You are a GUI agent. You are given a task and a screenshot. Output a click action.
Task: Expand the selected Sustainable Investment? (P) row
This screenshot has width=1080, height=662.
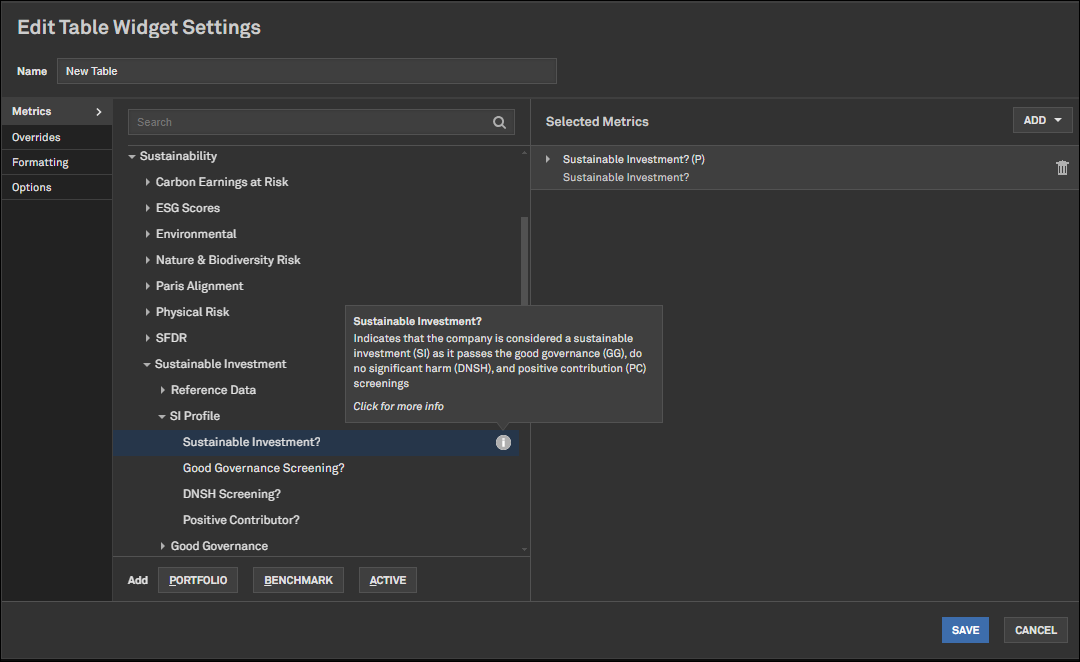(548, 160)
